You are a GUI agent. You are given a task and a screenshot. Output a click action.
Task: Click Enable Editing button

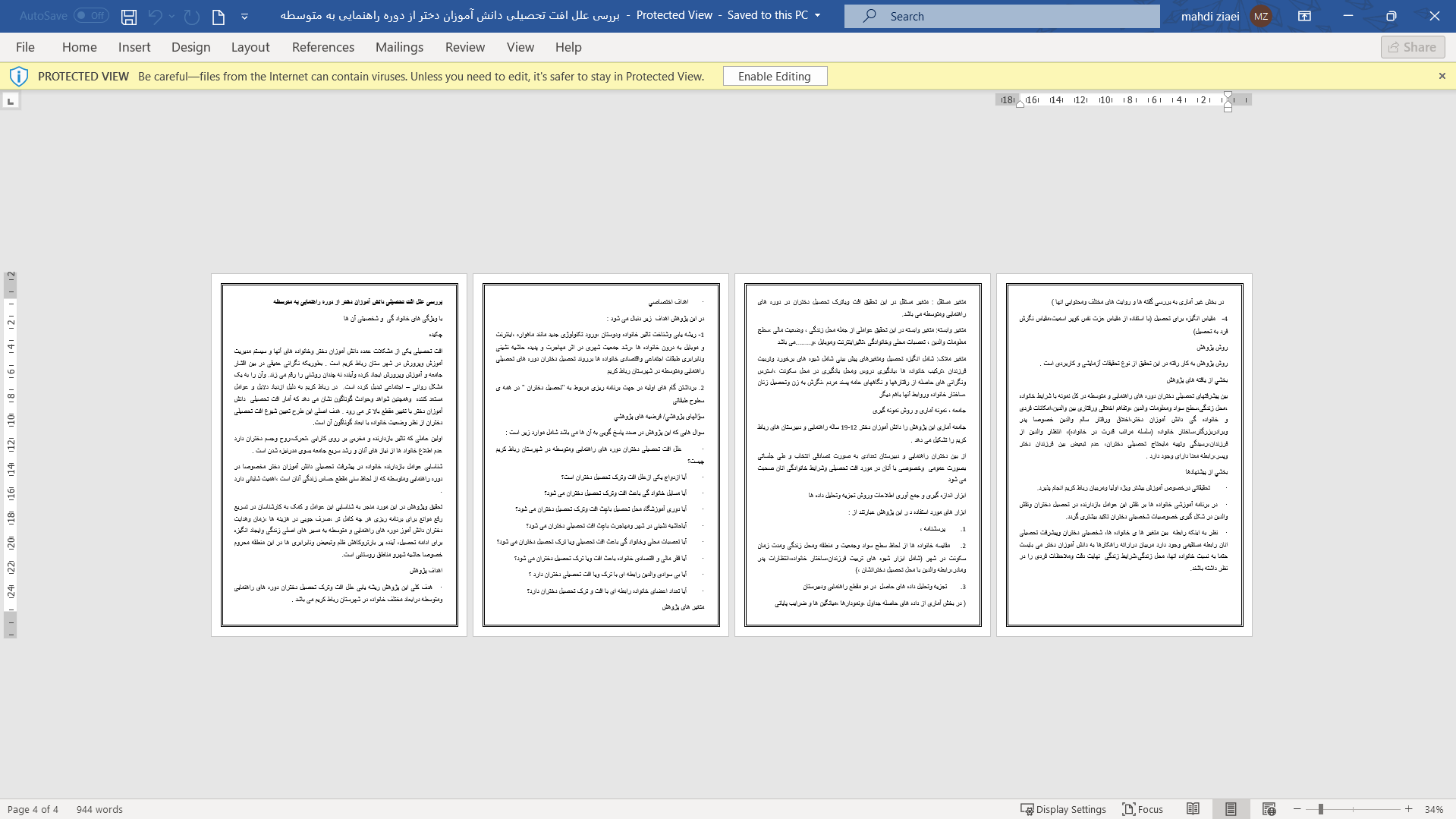[x=775, y=76]
